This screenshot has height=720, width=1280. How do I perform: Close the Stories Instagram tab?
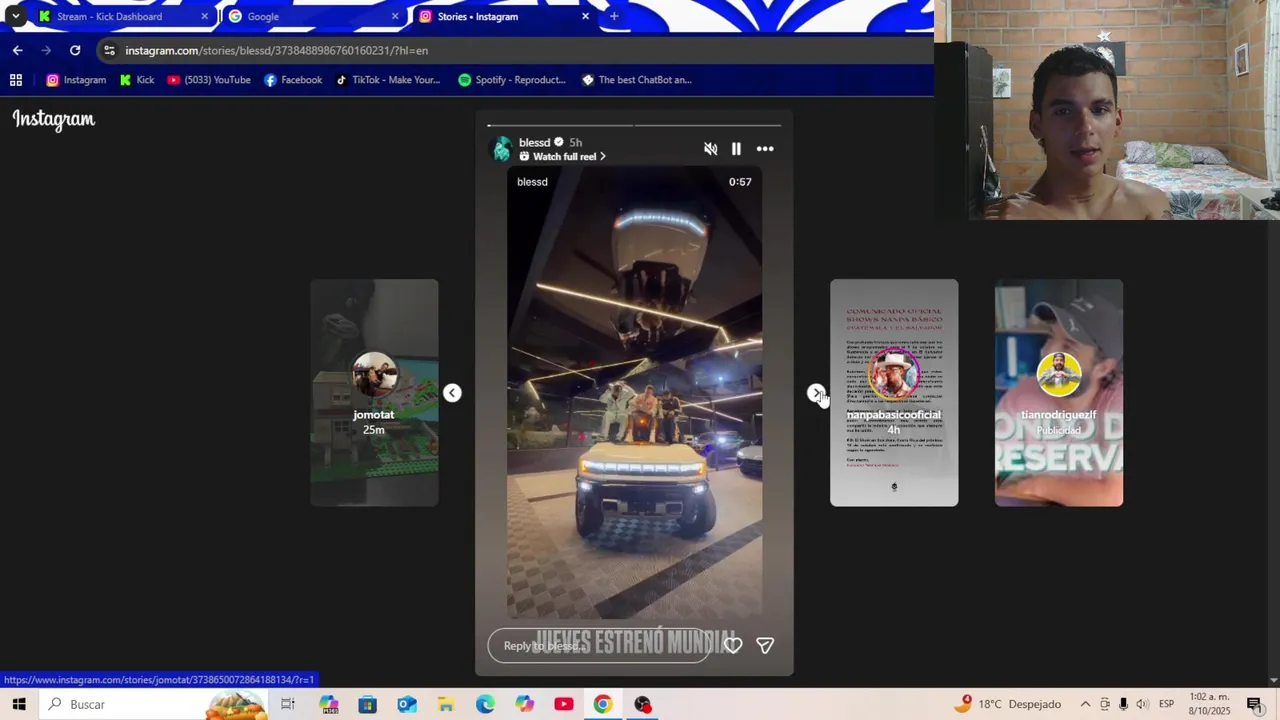pyautogui.click(x=585, y=16)
